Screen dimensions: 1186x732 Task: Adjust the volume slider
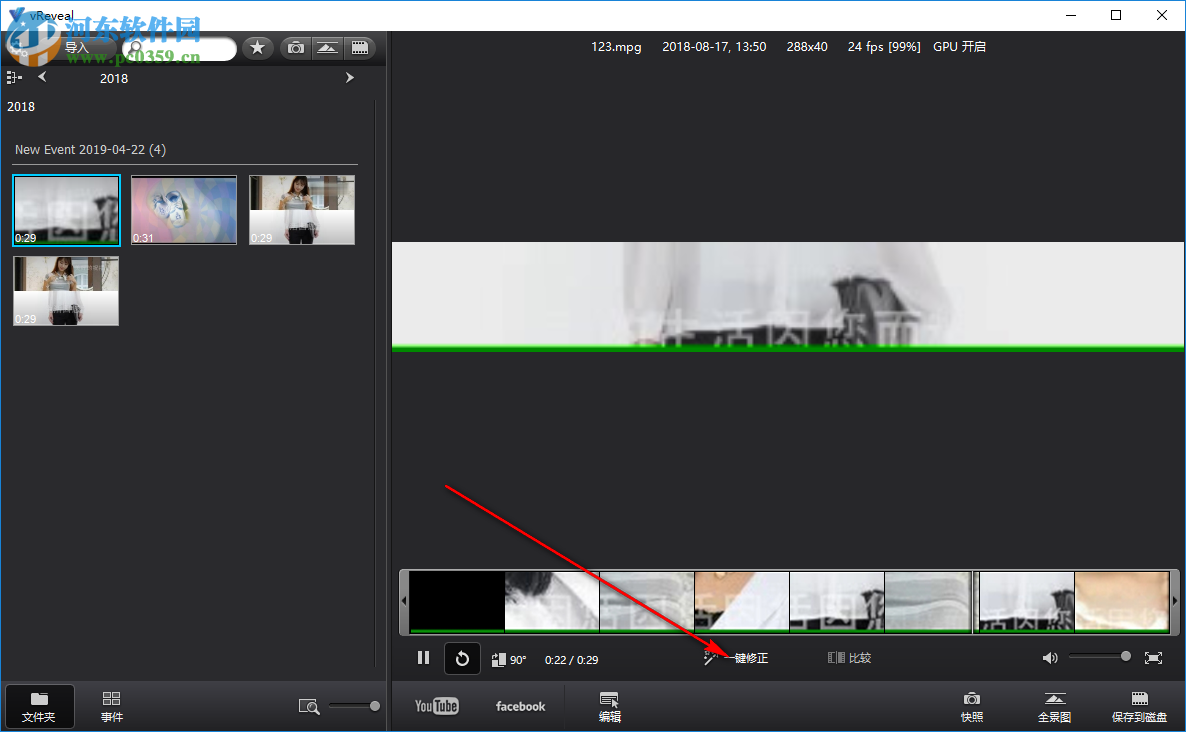click(1100, 656)
